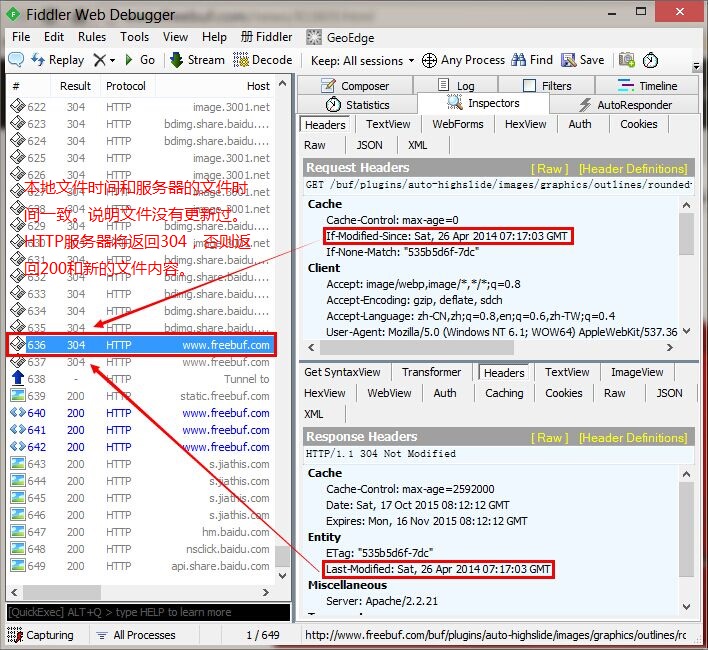This screenshot has height=650, width=708.
Task: Switch to the Timeline tab
Action: (x=647, y=85)
